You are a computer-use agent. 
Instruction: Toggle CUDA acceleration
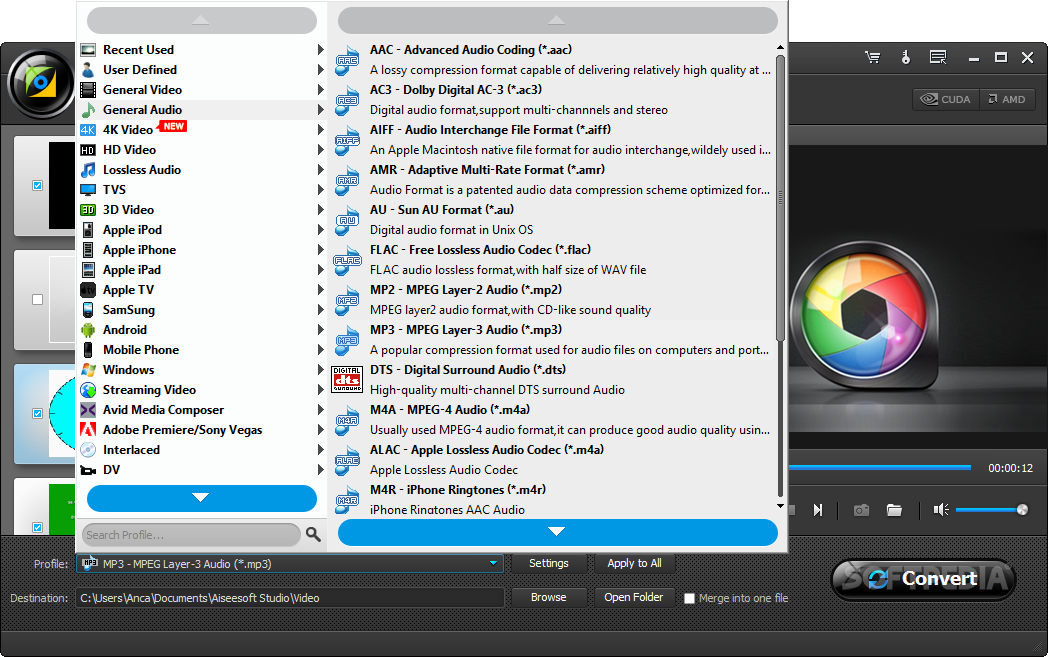click(x=946, y=100)
